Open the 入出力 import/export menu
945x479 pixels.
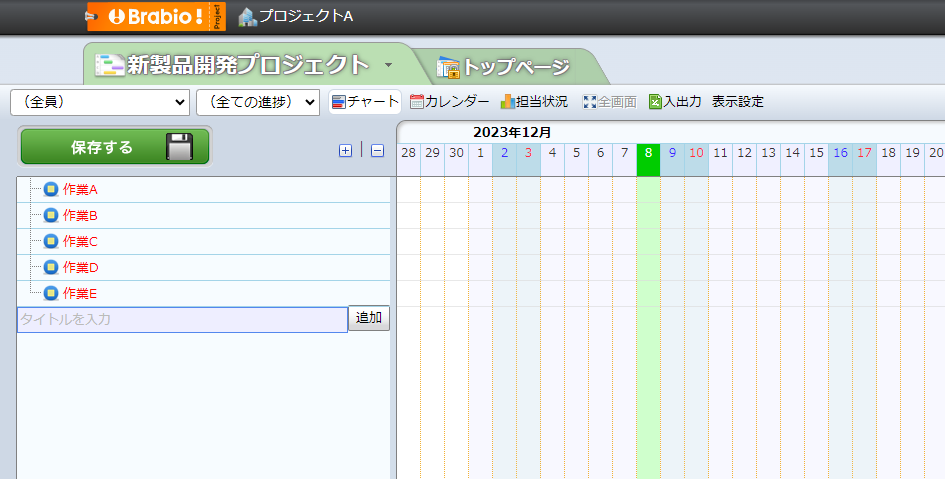(x=675, y=102)
